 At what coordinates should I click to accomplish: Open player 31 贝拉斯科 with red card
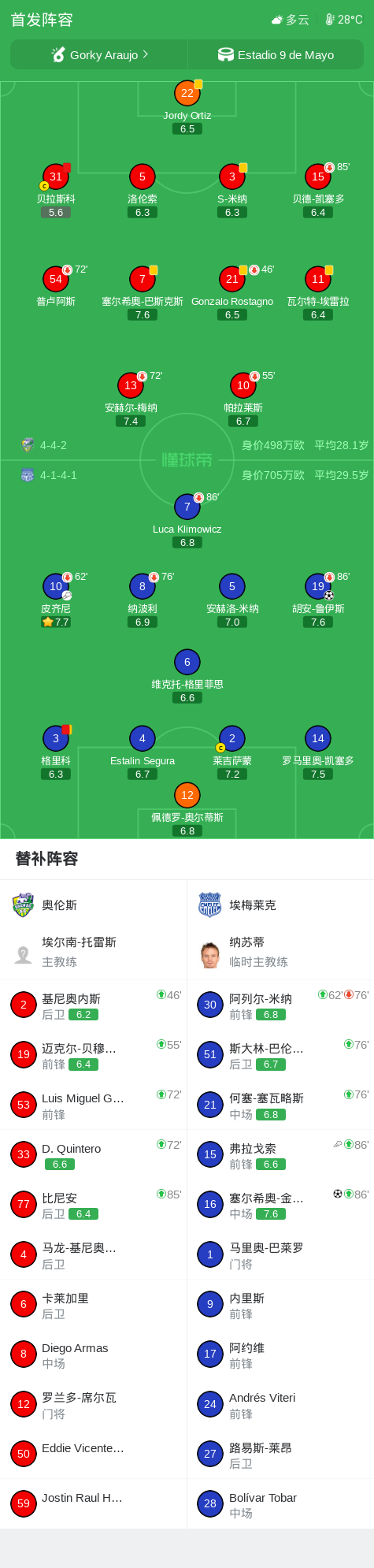click(56, 176)
